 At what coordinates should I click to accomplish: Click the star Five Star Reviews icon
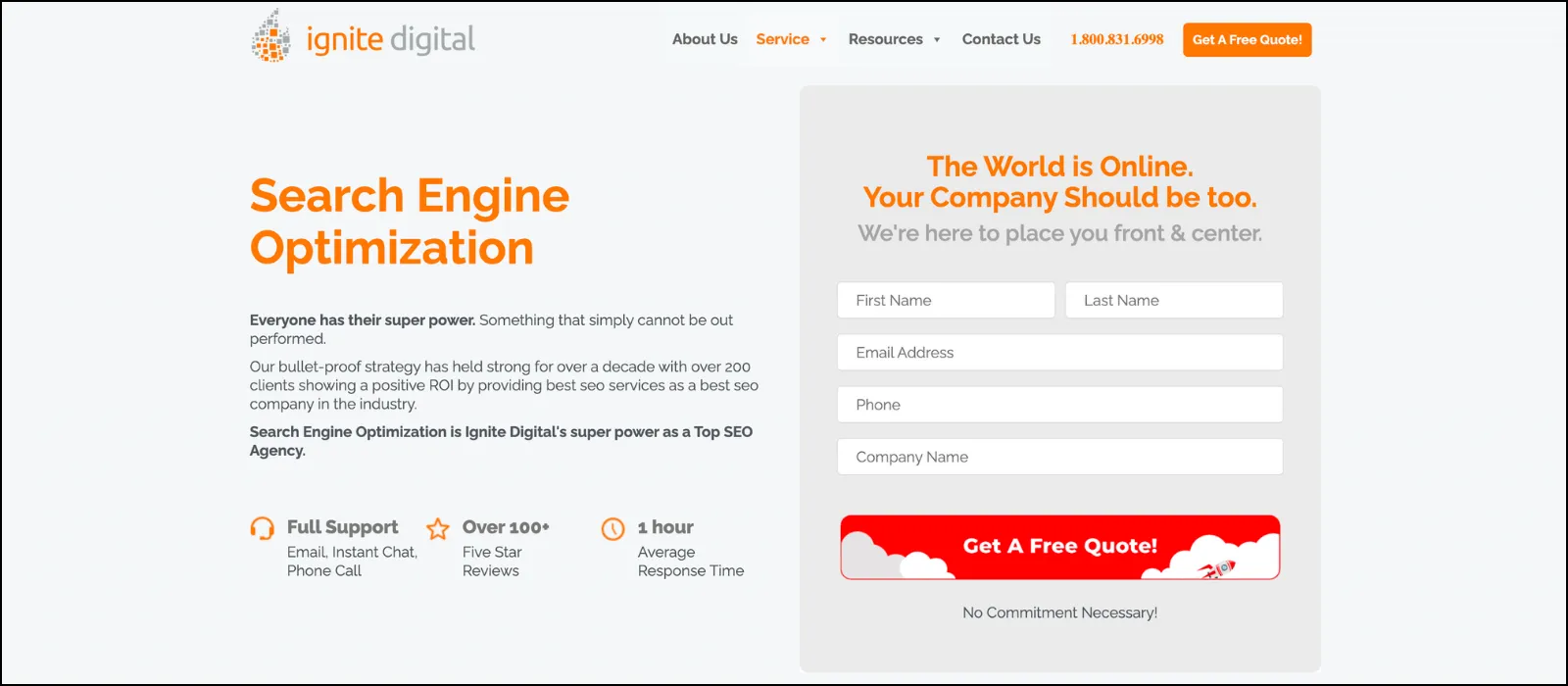[x=438, y=529]
